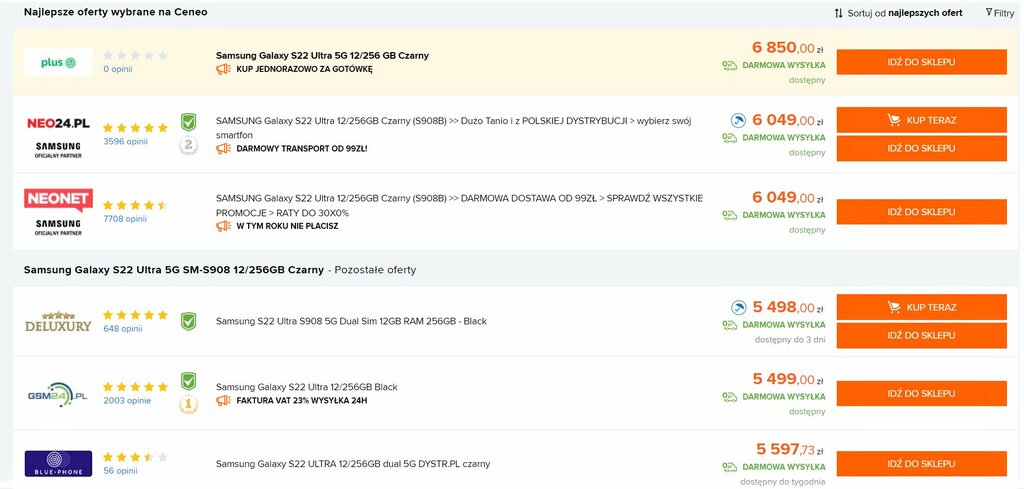This screenshot has height=489, width=1024.
Task: Open the Blue Phone shop logo
Action: pyautogui.click(x=58, y=464)
